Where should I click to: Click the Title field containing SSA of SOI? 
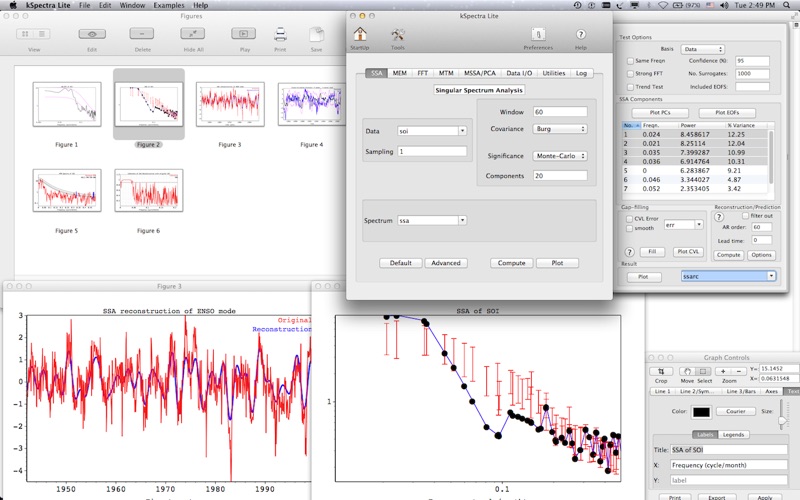[728, 450]
